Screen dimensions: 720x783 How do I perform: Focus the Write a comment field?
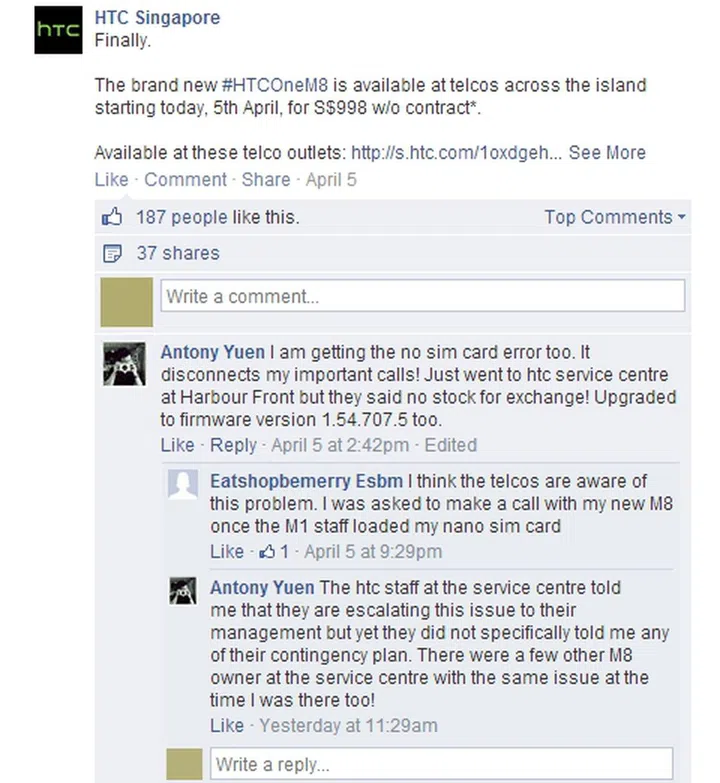[422, 296]
